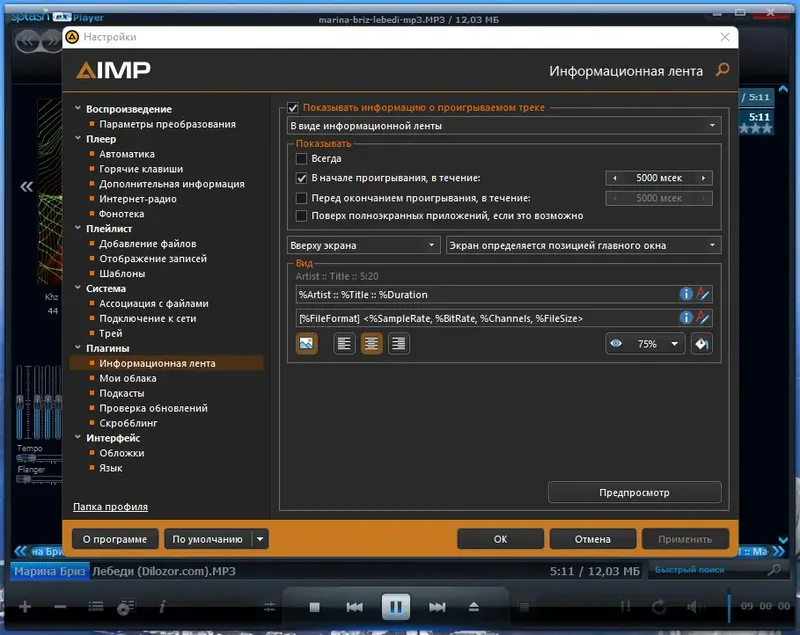Enable 'Поверх полноэкранных приложений' checkbox

click(301, 216)
